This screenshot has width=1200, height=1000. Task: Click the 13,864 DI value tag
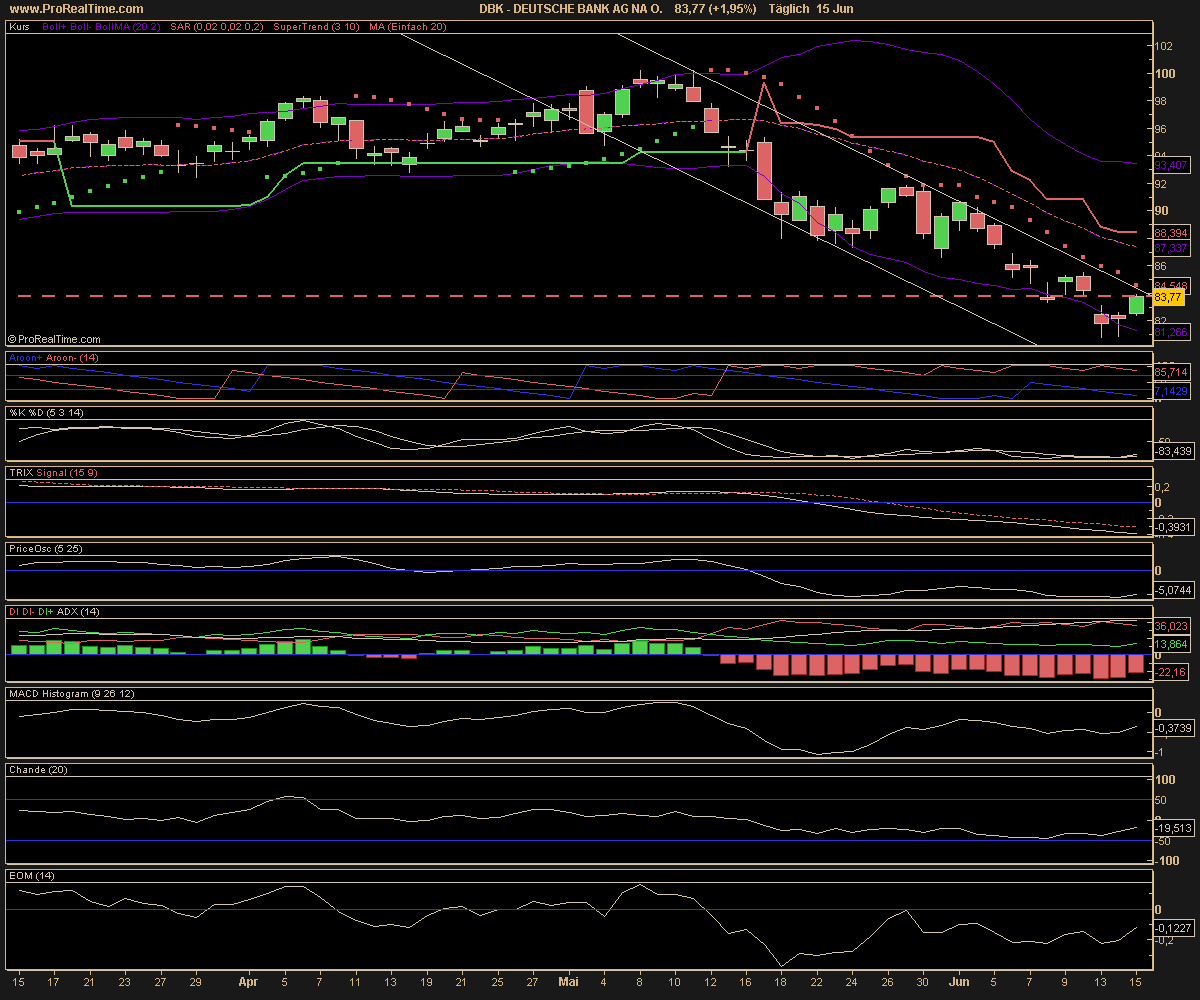[x=1171, y=645]
